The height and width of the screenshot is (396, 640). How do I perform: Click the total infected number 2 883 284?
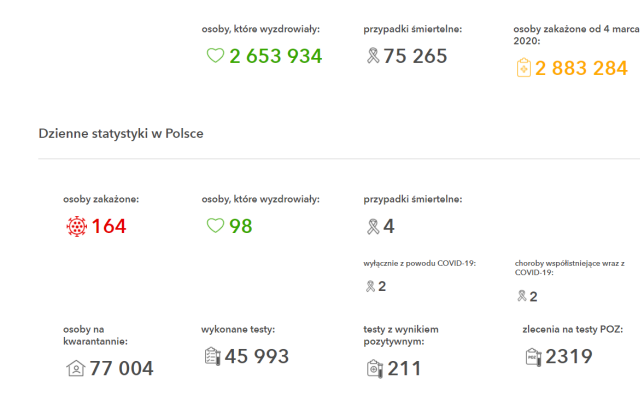[x=581, y=68]
